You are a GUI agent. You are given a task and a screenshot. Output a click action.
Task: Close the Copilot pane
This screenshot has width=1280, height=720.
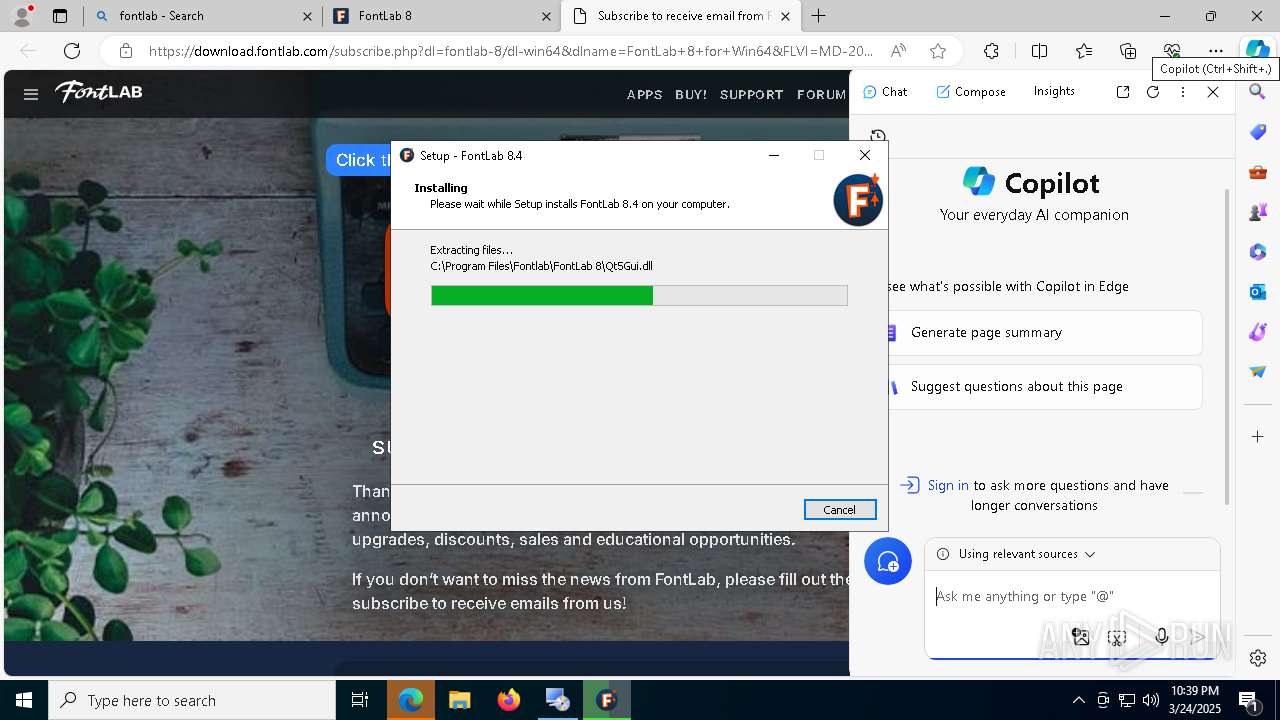pyautogui.click(x=1213, y=92)
